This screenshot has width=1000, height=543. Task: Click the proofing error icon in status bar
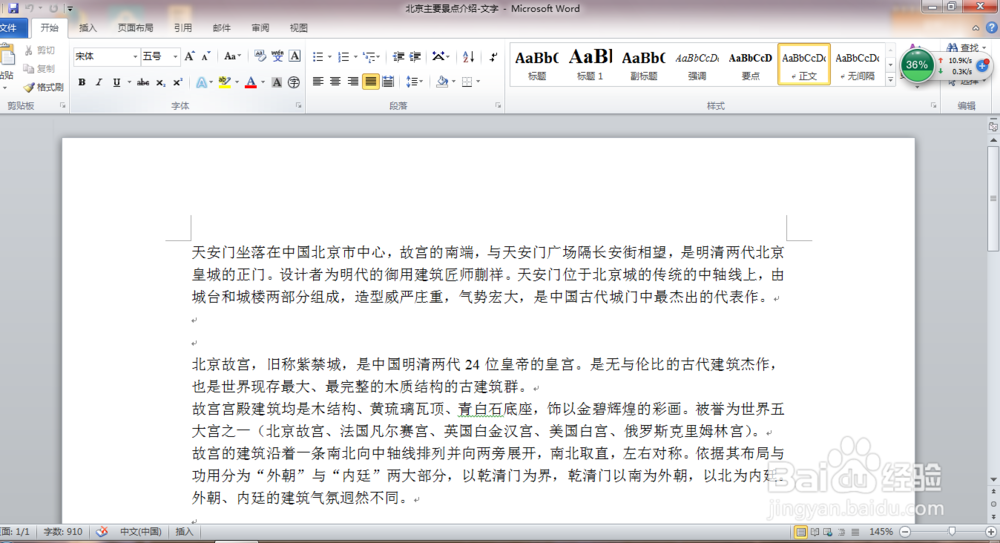[101, 532]
